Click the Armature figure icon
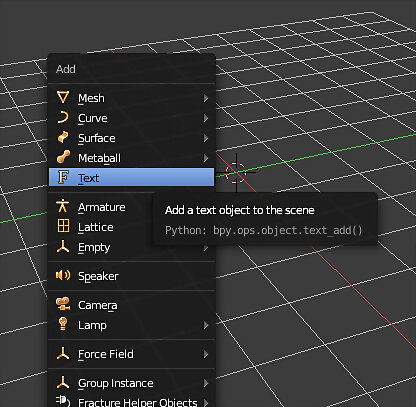Viewport: 416px width, 407px height. coord(63,206)
